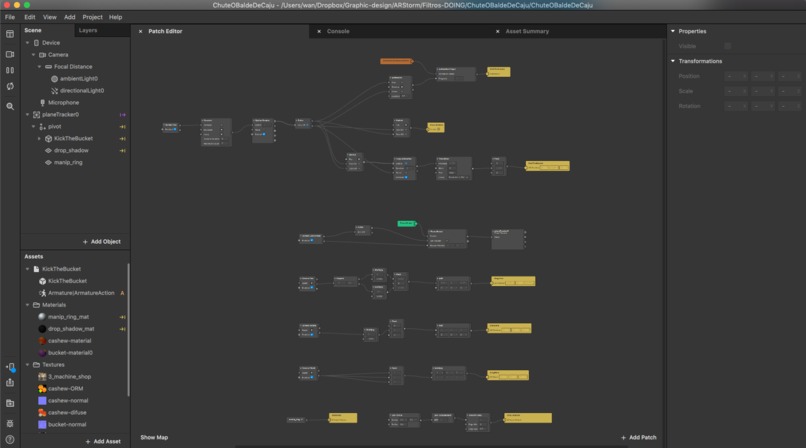
Task: Pause the effect with the pause icon
Action: tap(10, 70)
